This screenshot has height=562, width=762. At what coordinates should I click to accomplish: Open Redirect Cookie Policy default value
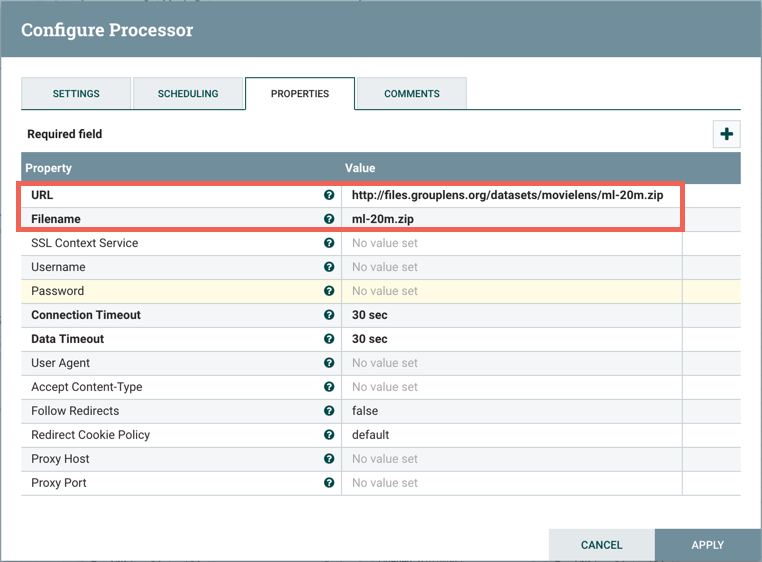[507, 435]
